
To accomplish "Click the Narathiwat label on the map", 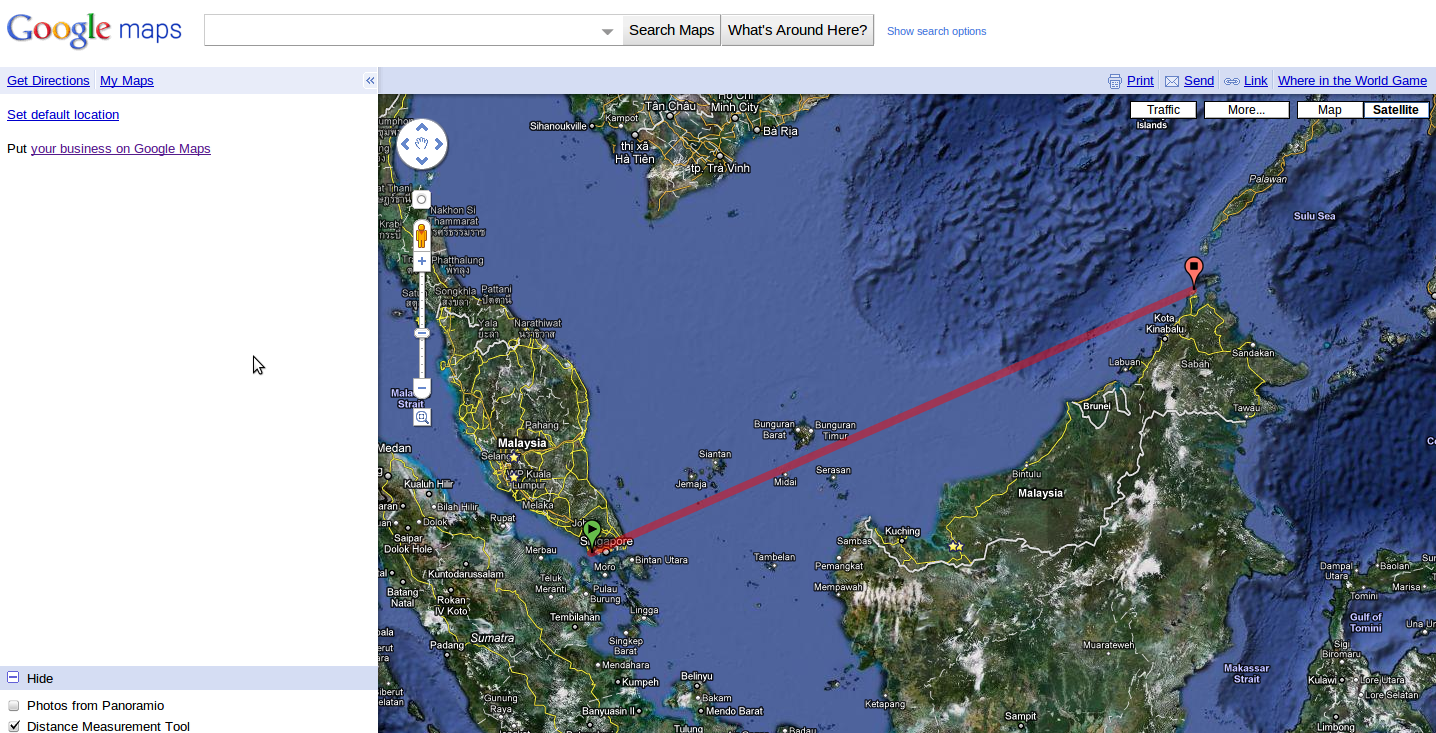I will [539, 324].
